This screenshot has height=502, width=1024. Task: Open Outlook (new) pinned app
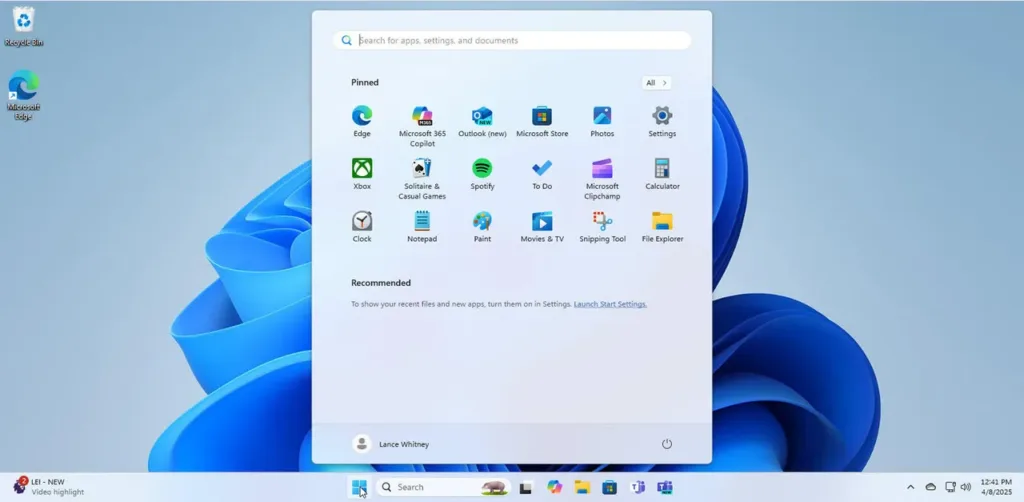(x=482, y=117)
